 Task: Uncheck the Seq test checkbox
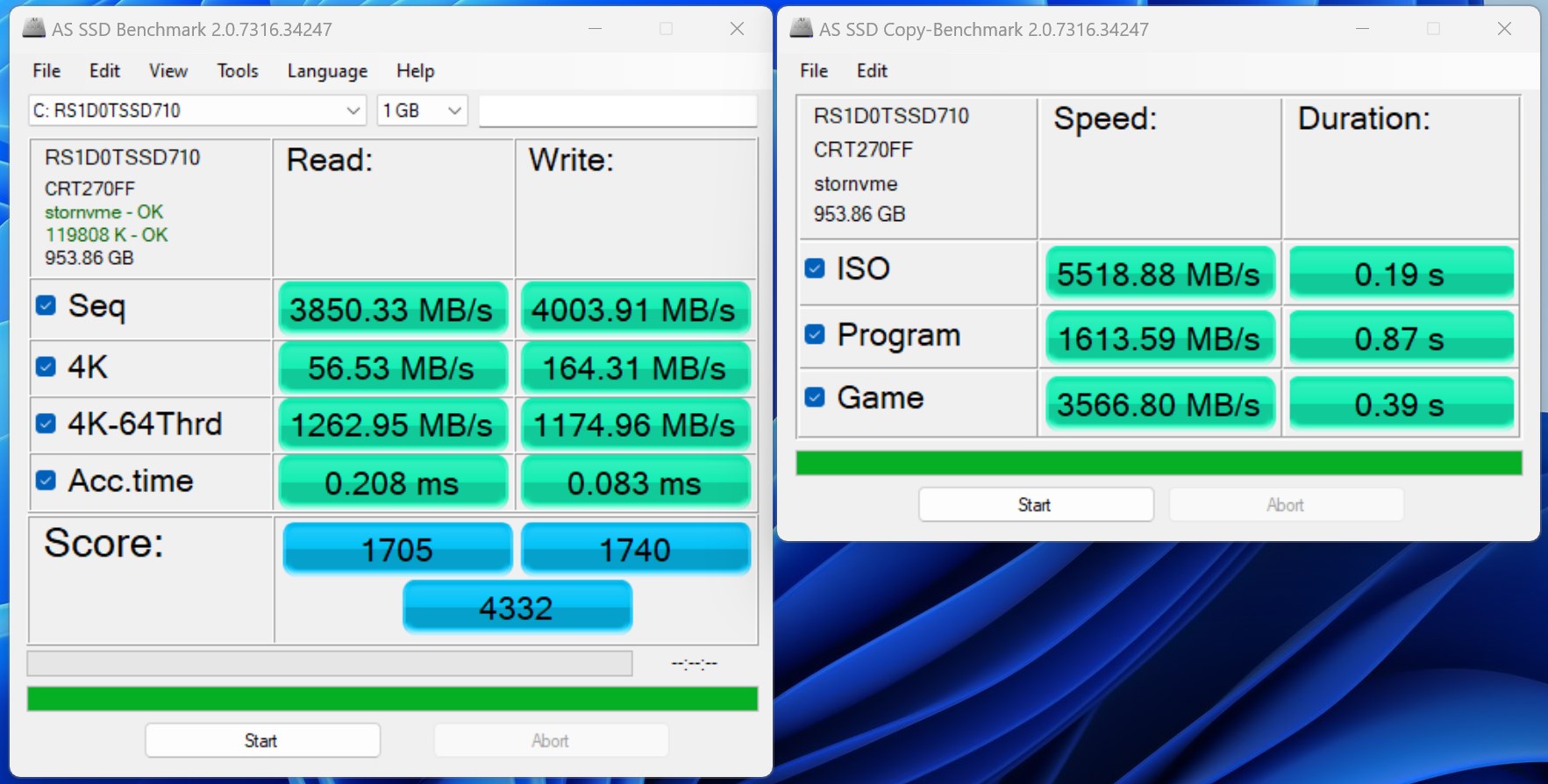(x=46, y=305)
